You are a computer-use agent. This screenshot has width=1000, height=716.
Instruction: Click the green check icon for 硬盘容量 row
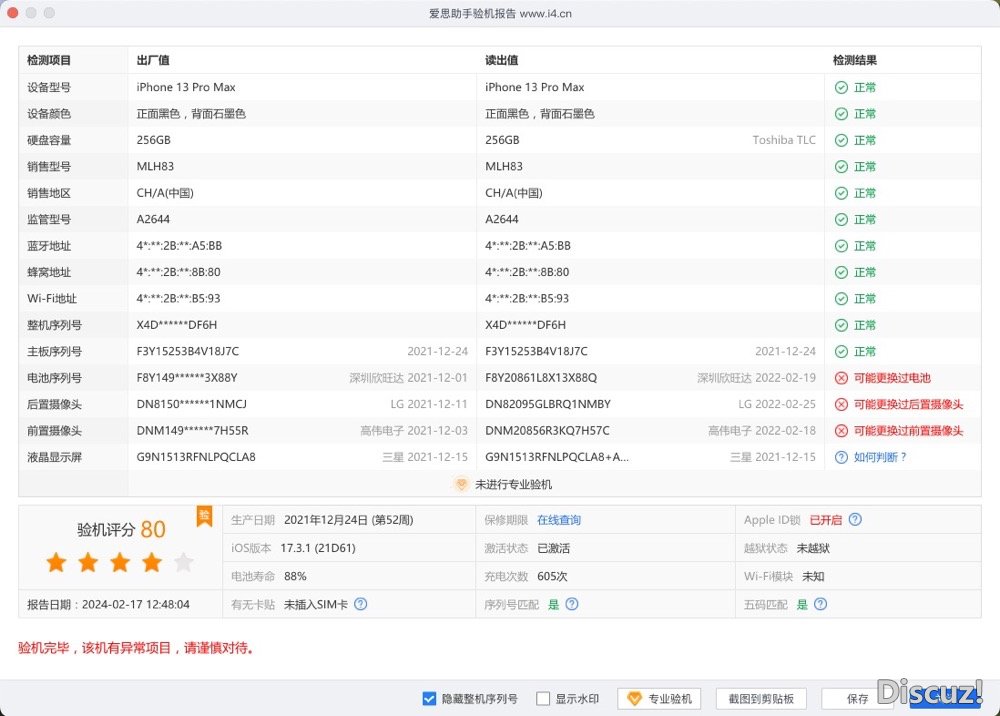(841, 140)
